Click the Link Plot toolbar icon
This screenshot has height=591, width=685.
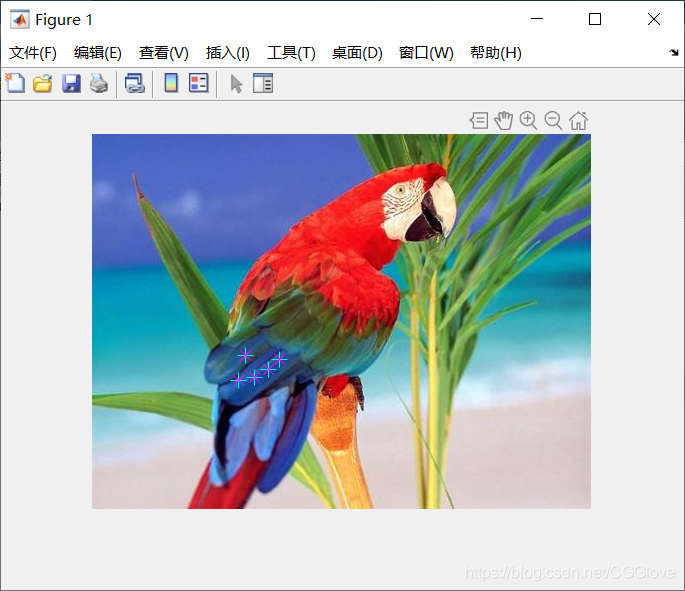pos(135,83)
